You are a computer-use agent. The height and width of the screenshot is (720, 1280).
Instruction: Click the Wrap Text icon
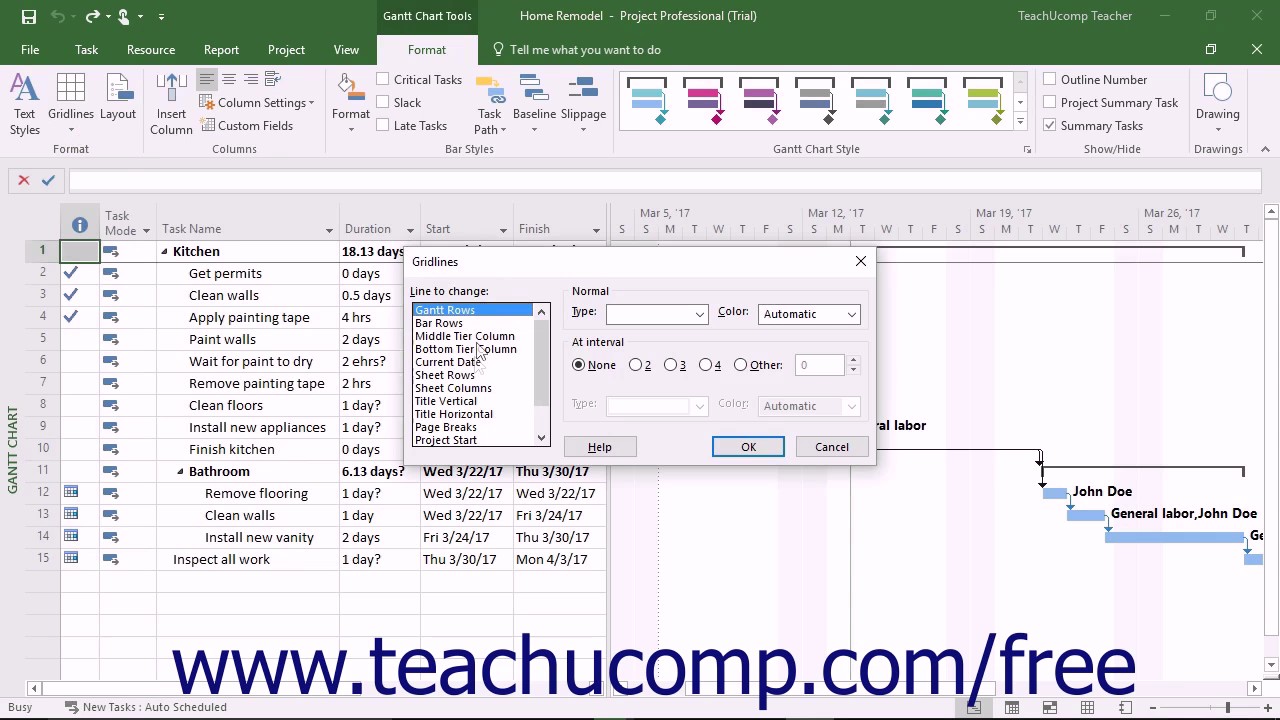(274, 79)
